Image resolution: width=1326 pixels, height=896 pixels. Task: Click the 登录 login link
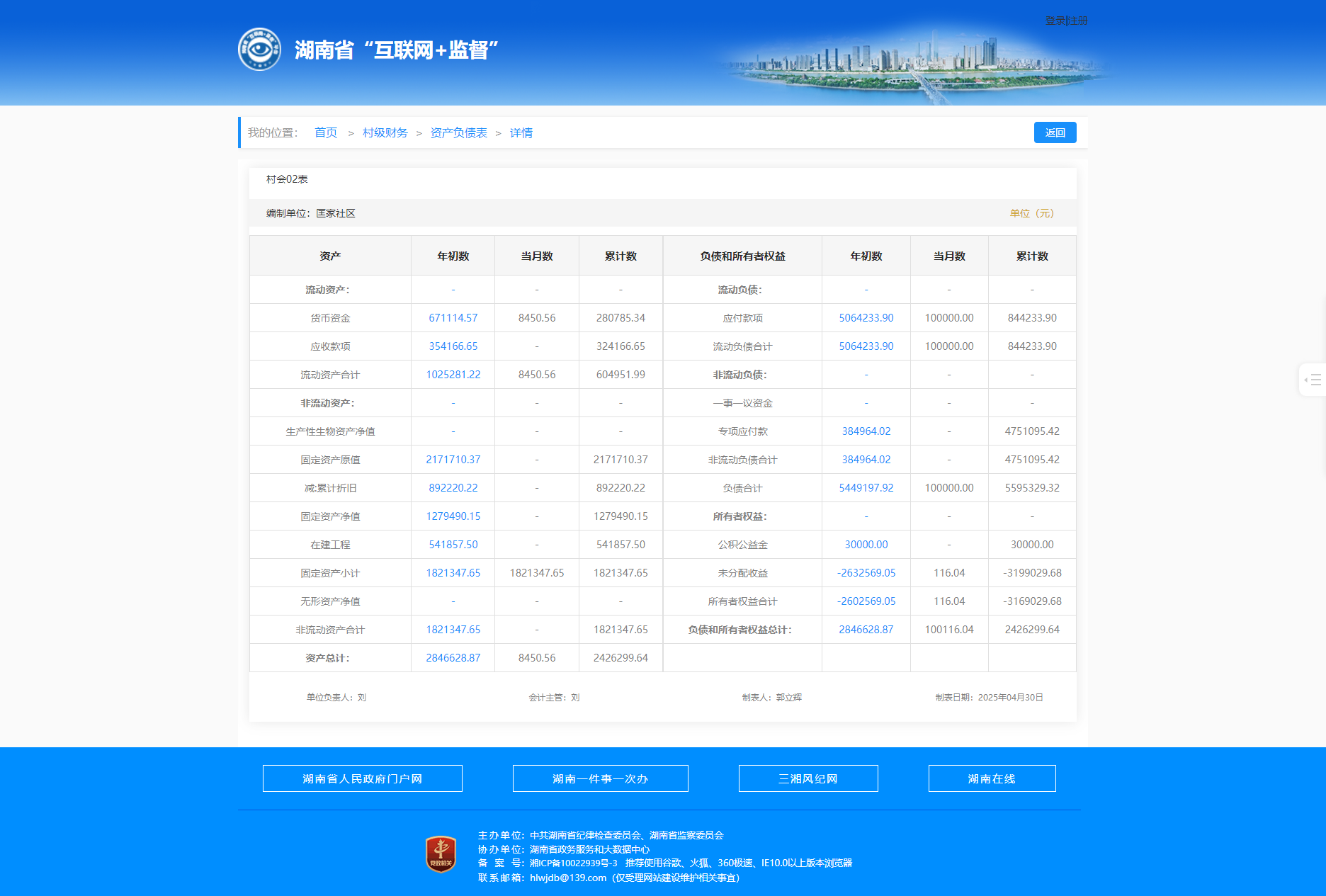[1055, 21]
